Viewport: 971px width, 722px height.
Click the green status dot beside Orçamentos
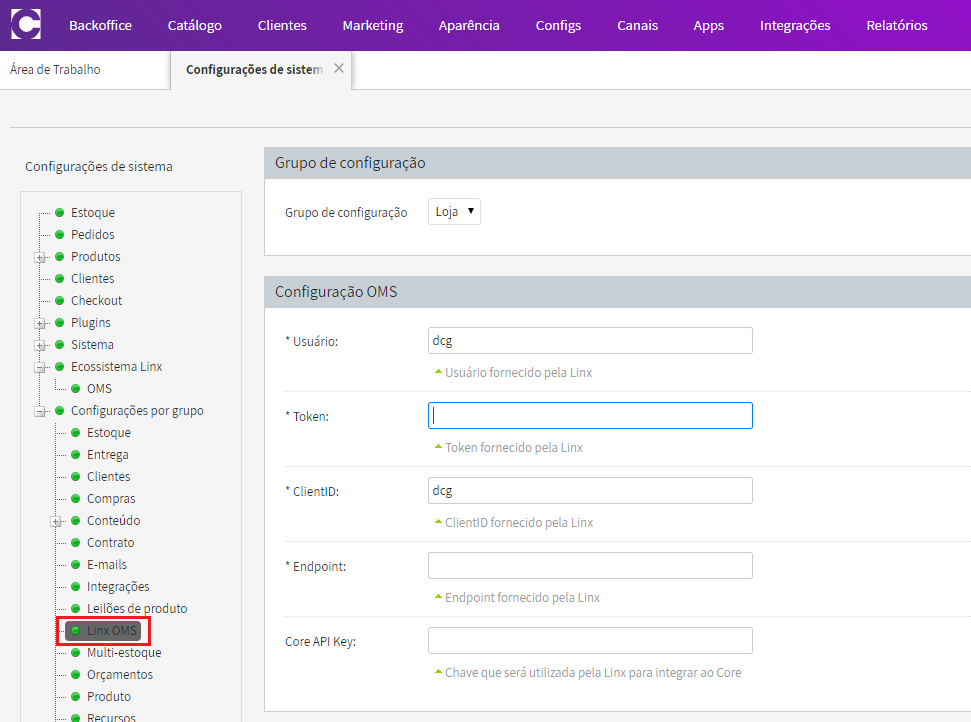(x=76, y=674)
